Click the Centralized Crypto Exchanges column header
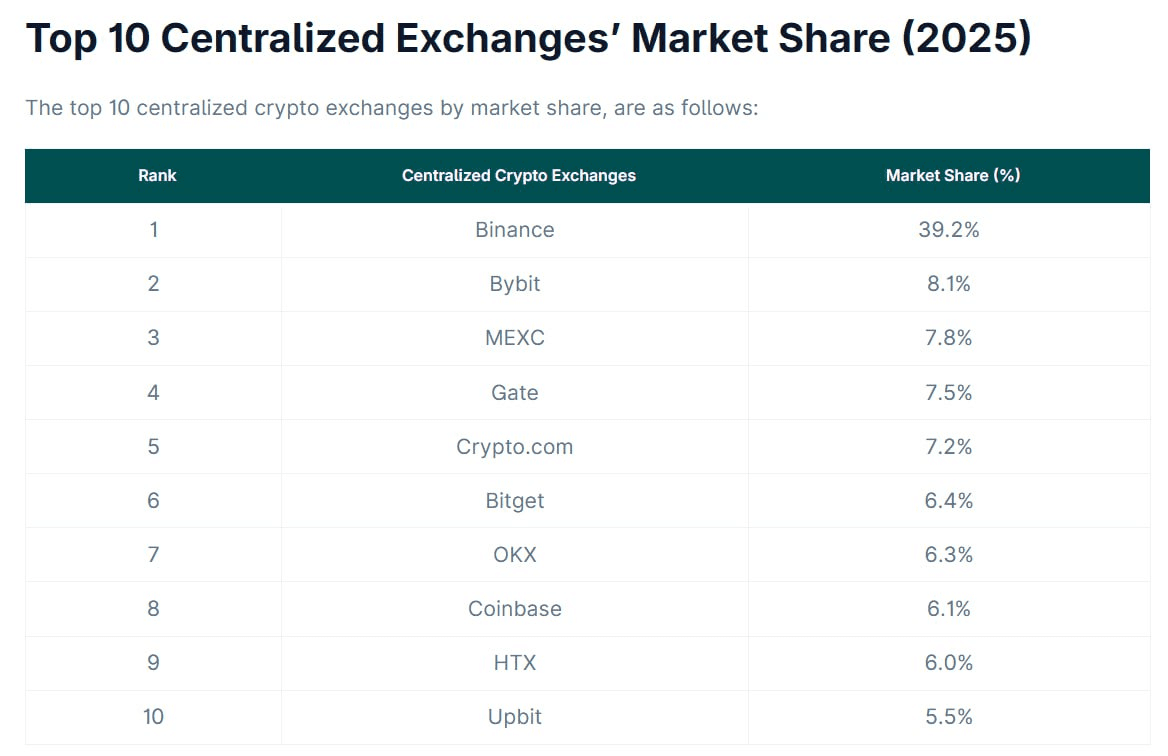This screenshot has width=1168, height=756. (518, 175)
